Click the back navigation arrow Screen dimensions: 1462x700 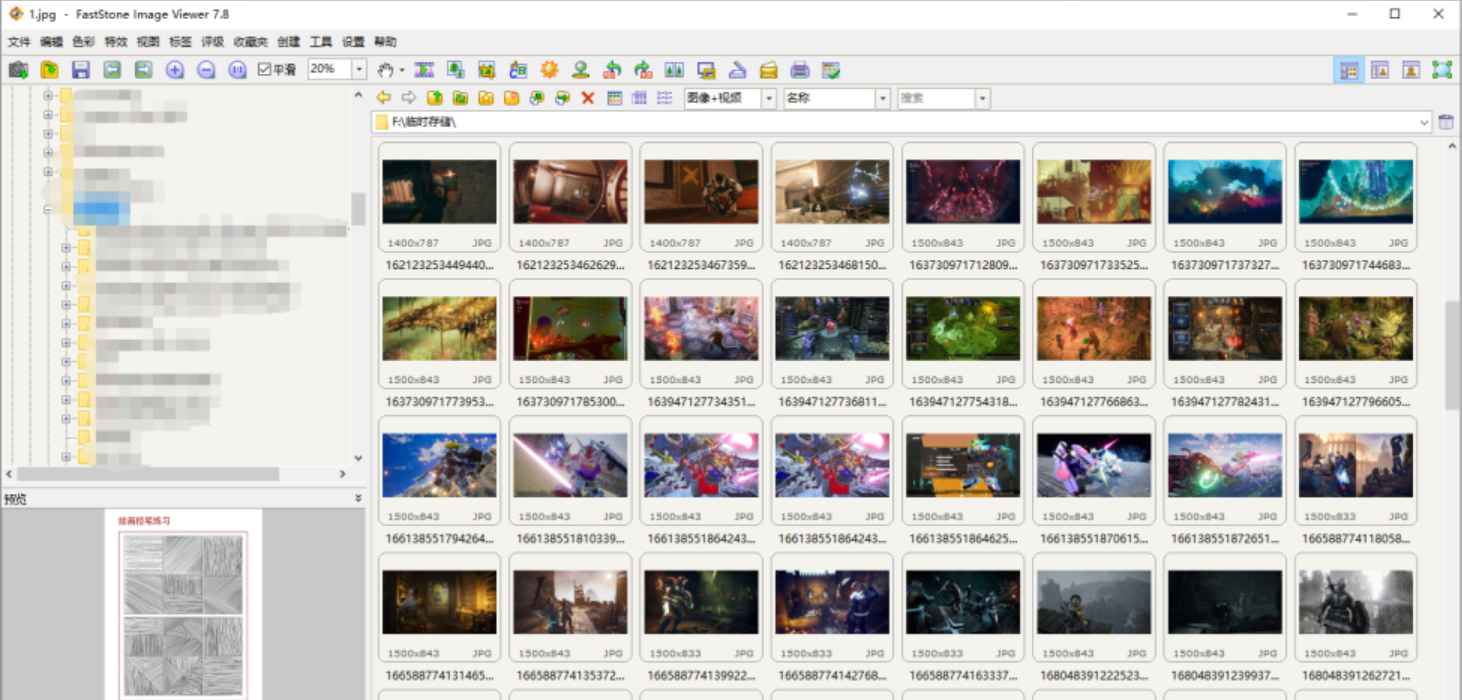385,98
